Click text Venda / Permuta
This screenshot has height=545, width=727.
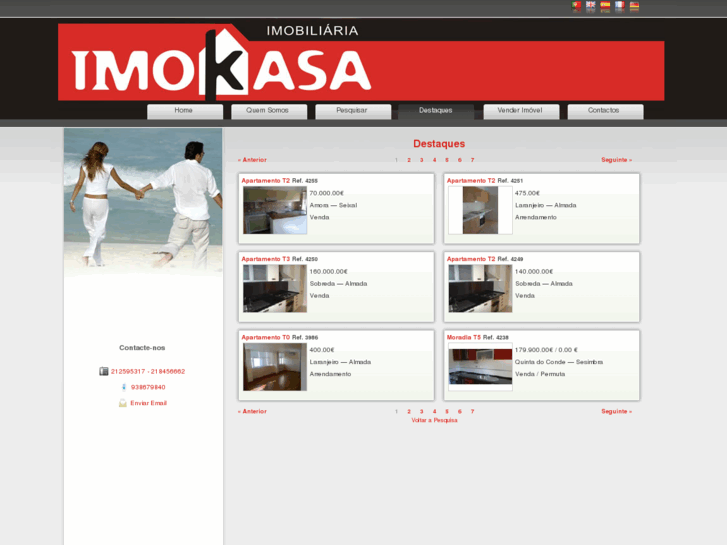(x=540, y=374)
